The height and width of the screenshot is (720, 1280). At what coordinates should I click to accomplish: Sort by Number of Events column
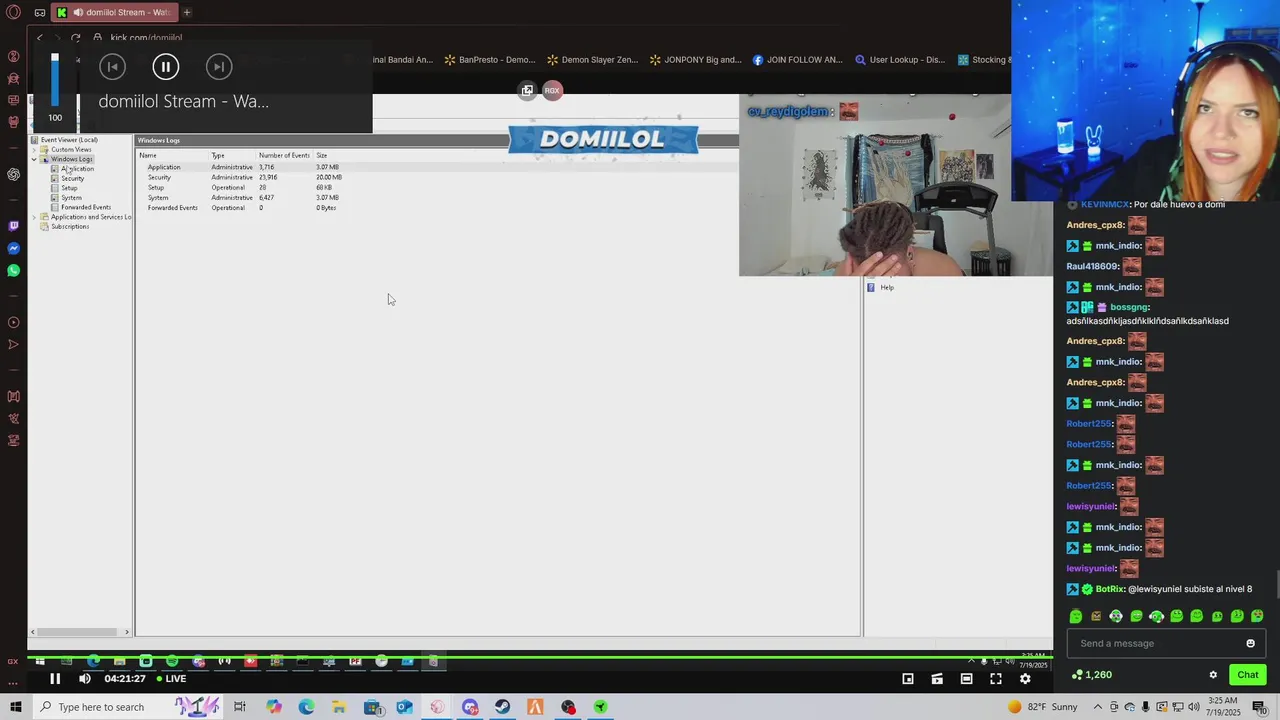[284, 155]
